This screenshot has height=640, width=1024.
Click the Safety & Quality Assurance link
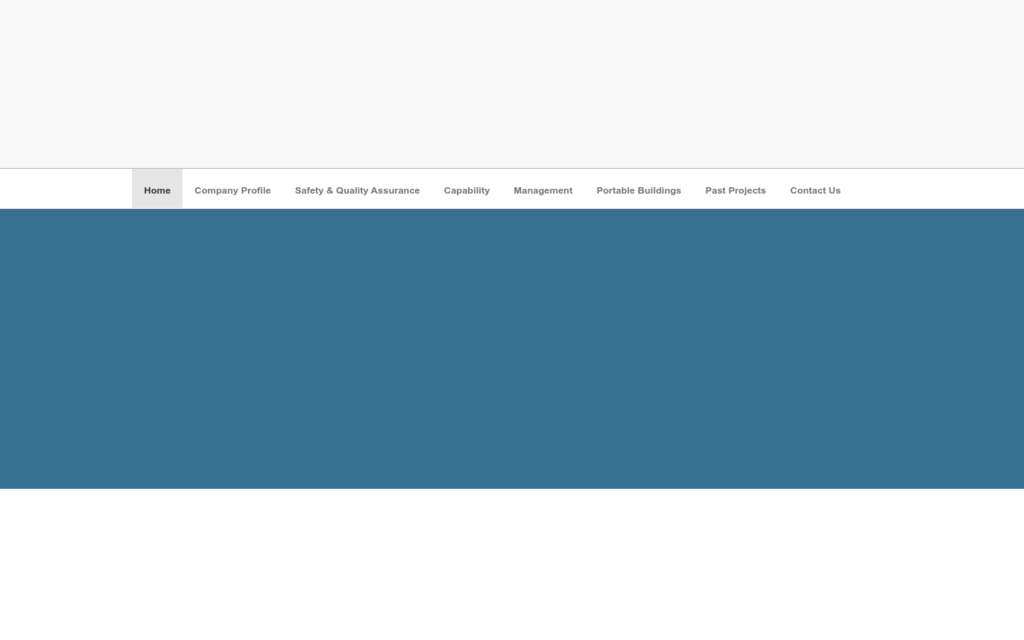[x=357, y=190]
